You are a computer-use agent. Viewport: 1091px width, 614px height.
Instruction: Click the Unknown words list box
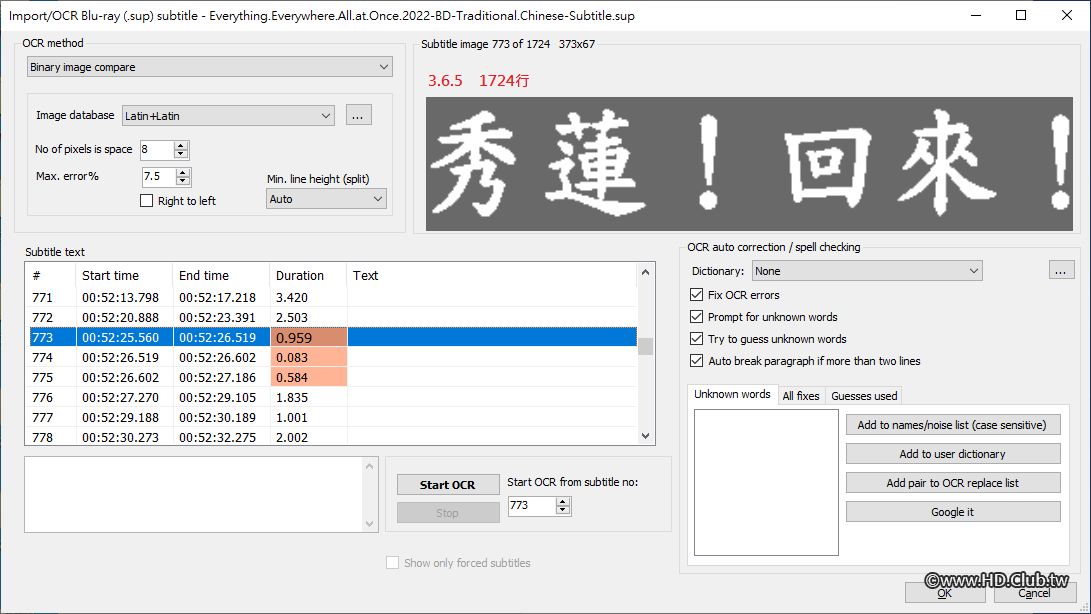pyautogui.click(x=766, y=482)
